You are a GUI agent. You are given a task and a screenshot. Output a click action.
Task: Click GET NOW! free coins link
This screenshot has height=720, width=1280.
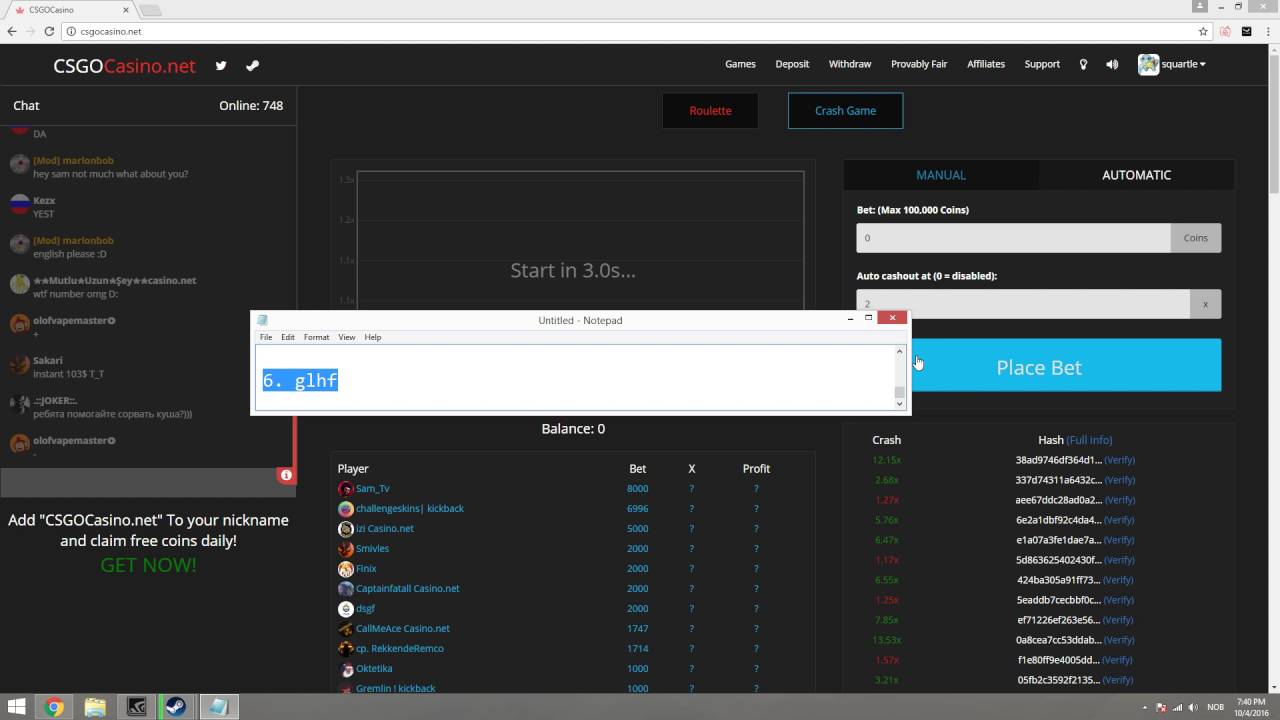(x=148, y=565)
